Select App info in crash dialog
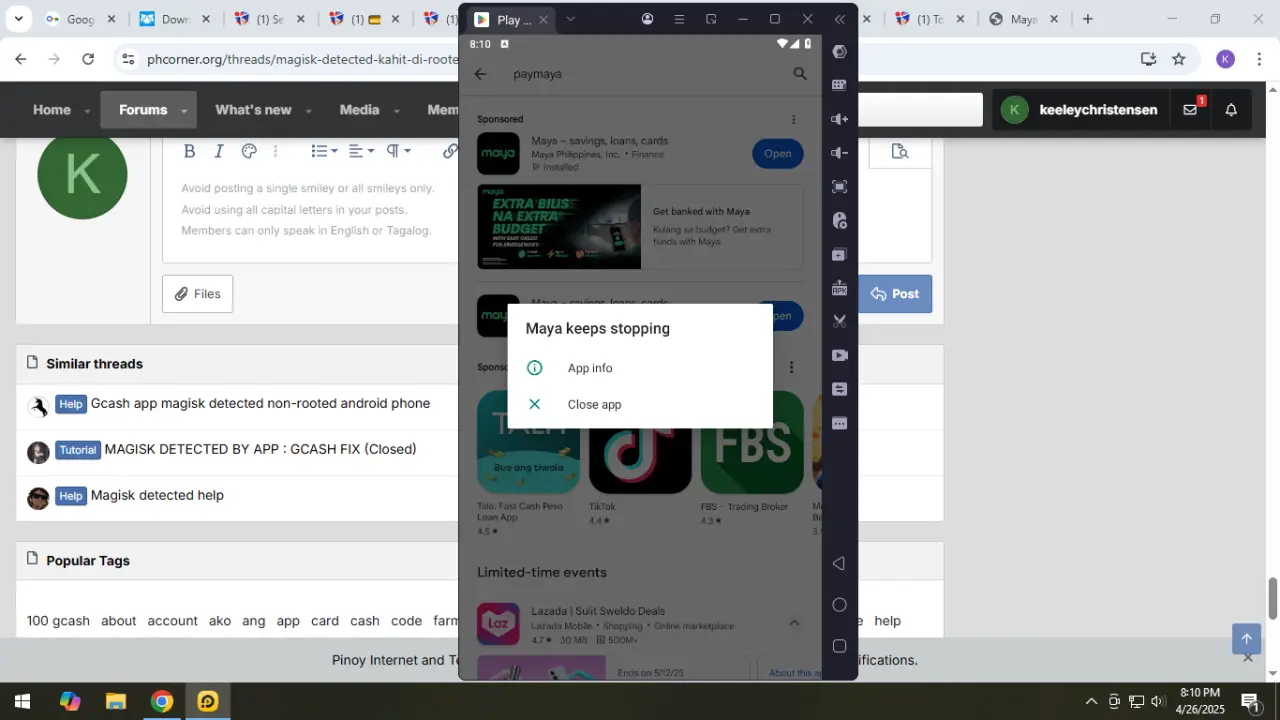The height and width of the screenshot is (720, 1280). [640, 368]
